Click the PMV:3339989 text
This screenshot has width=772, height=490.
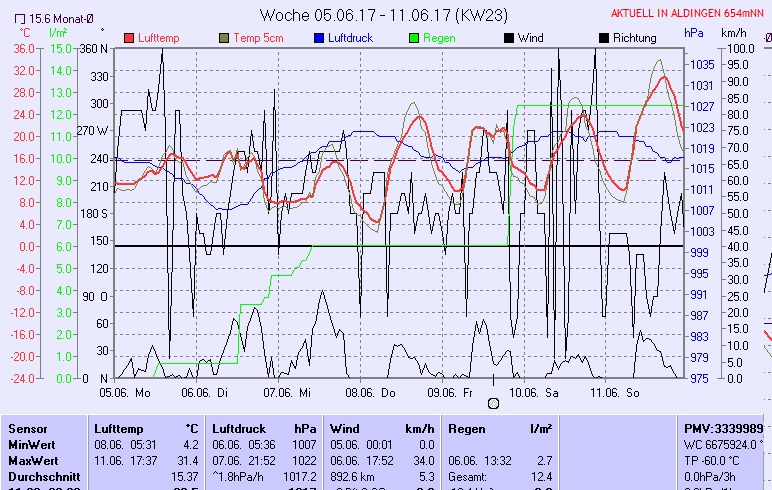(723, 428)
